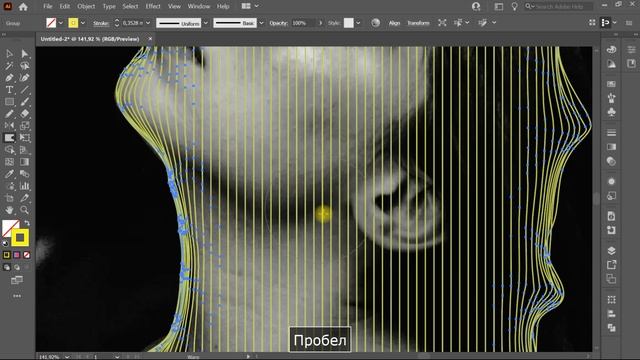Image resolution: width=640 pixels, height=360 pixels.
Task: Set paint mode to None
Action: click(27, 255)
